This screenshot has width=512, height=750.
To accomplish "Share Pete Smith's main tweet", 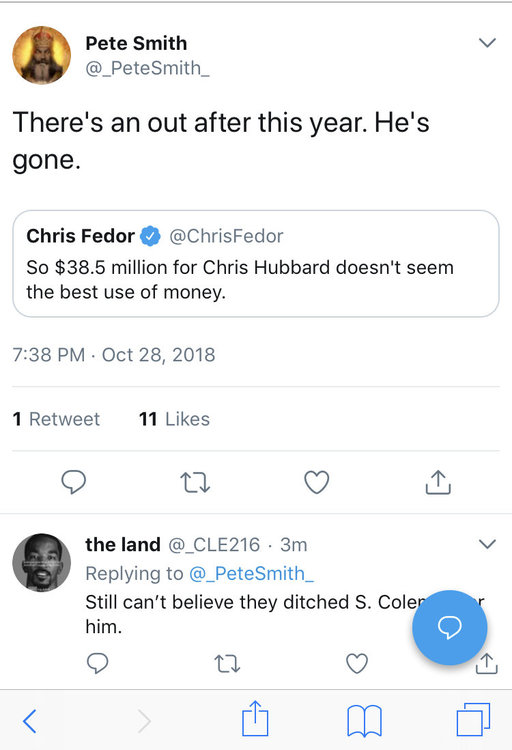I will pos(438,482).
